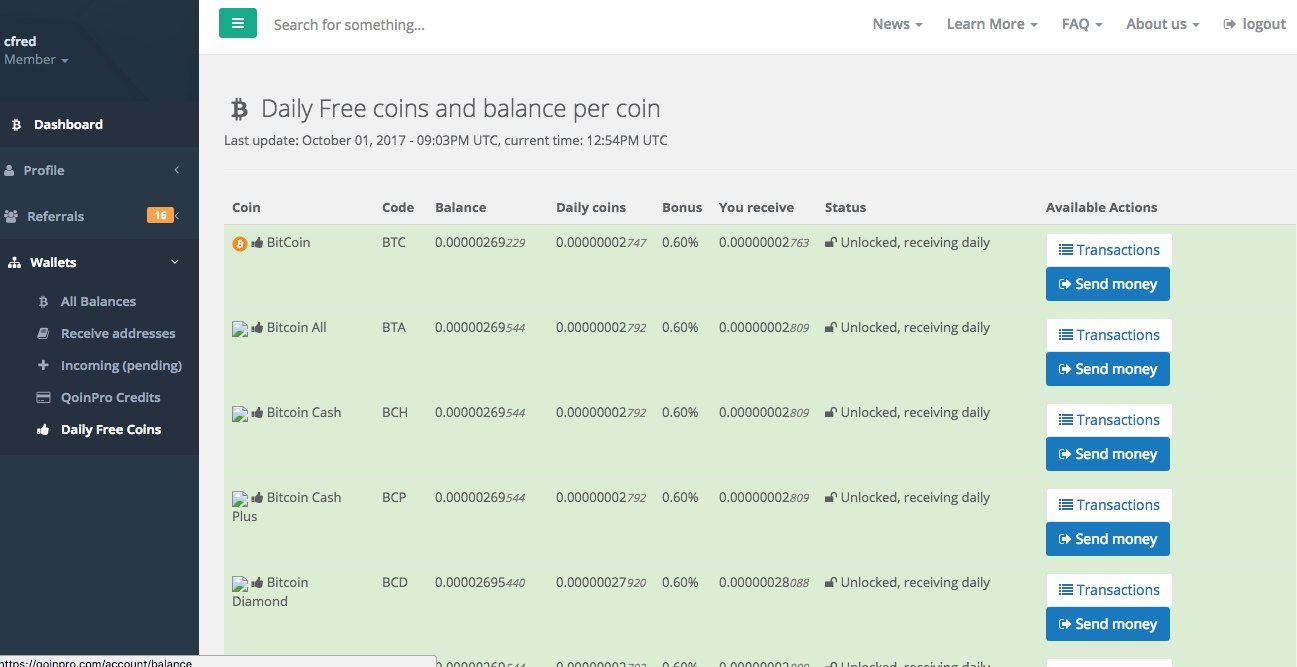The image size is (1297, 667).
Task: Click the Dashboard bitcoin sidebar icon
Action: click(x=16, y=125)
